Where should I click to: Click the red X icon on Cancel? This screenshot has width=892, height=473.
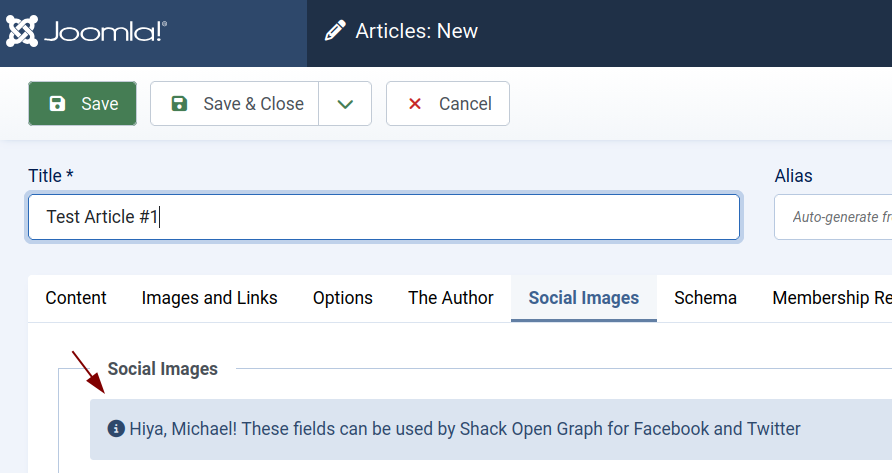click(415, 104)
